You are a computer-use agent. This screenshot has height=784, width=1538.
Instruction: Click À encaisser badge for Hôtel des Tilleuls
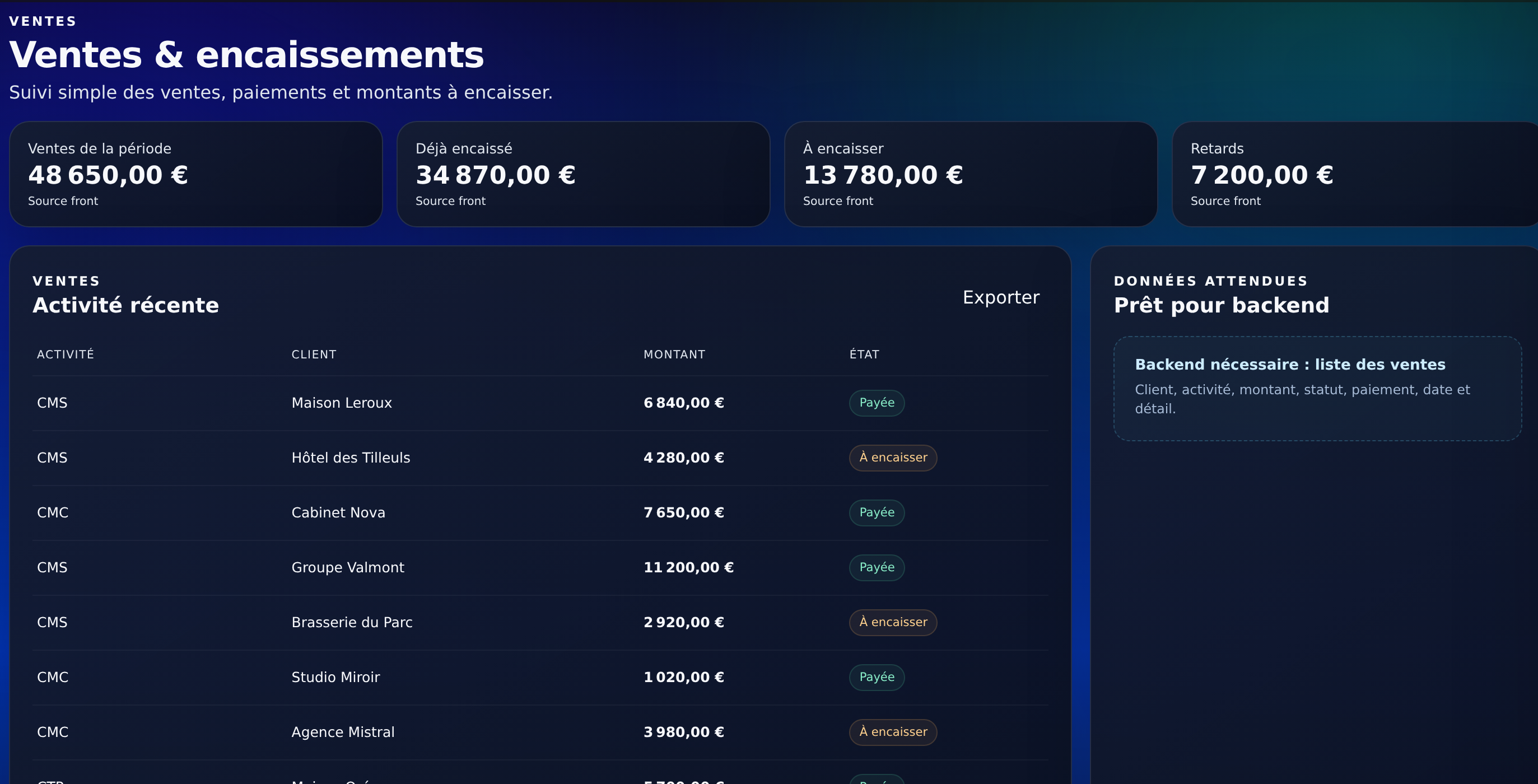893,458
